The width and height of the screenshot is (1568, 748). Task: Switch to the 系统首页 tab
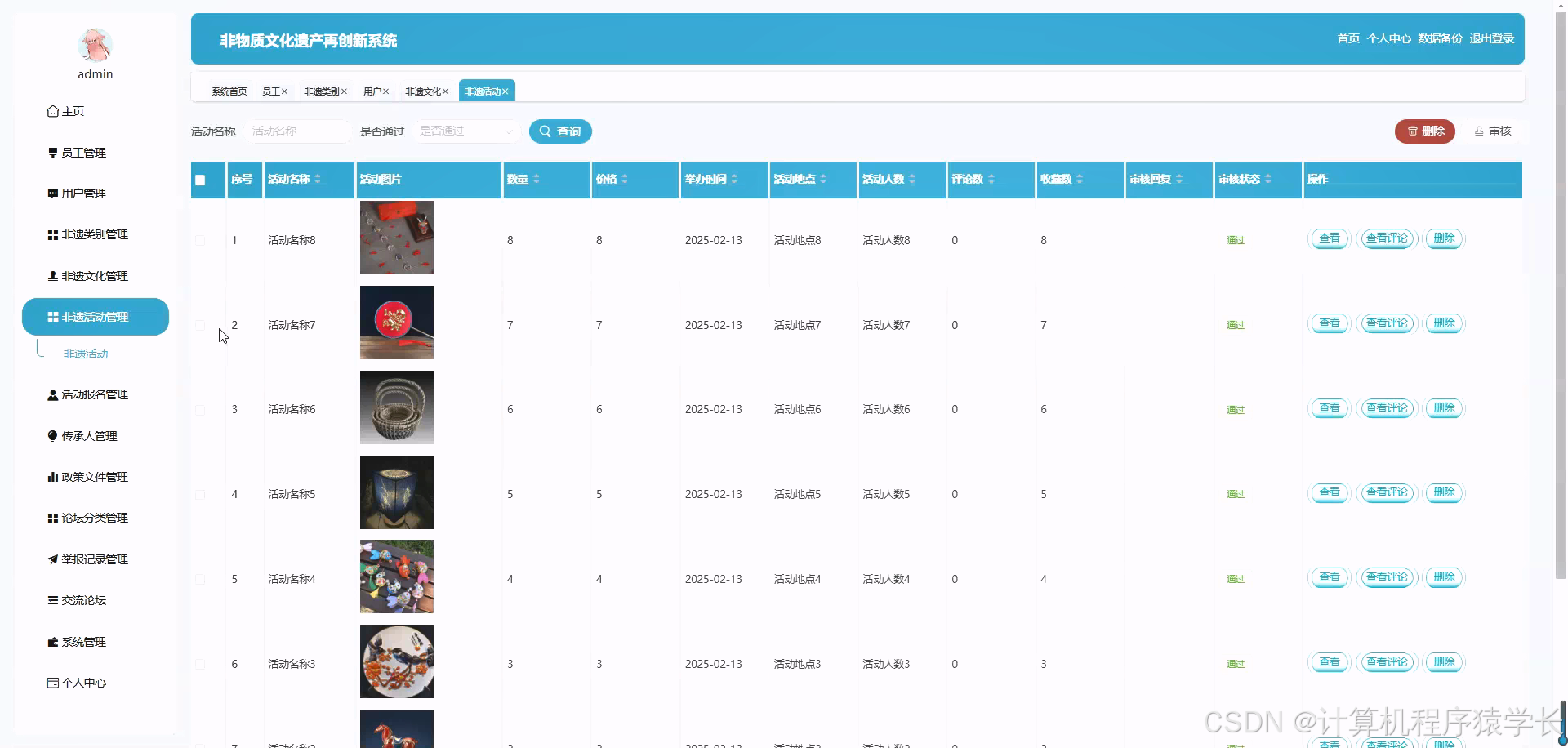point(229,91)
